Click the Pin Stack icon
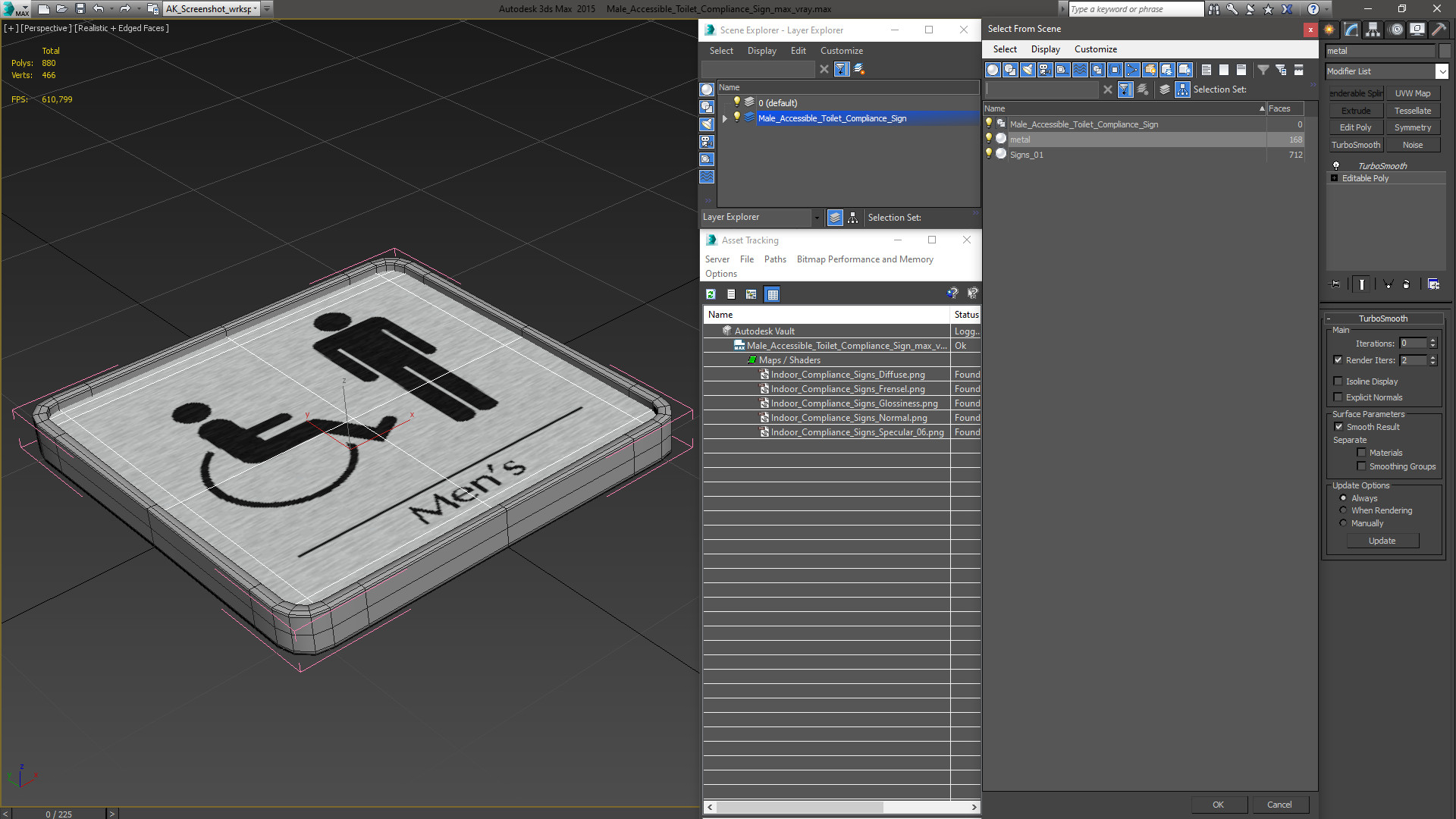The image size is (1456, 819). click(1335, 284)
